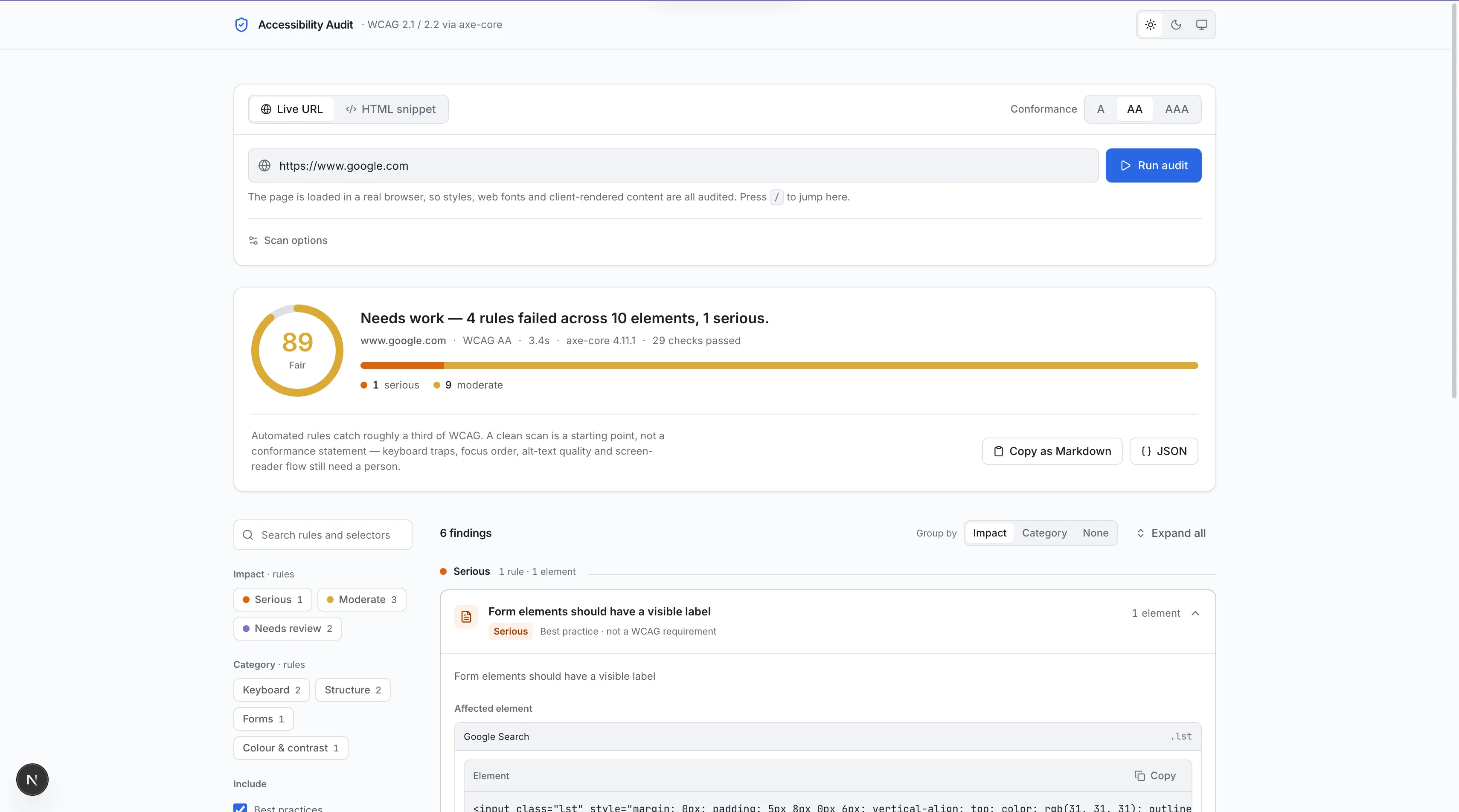Click the 'Google Search' affected element row
This screenshot has width=1459, height=812.
point(828,737)
